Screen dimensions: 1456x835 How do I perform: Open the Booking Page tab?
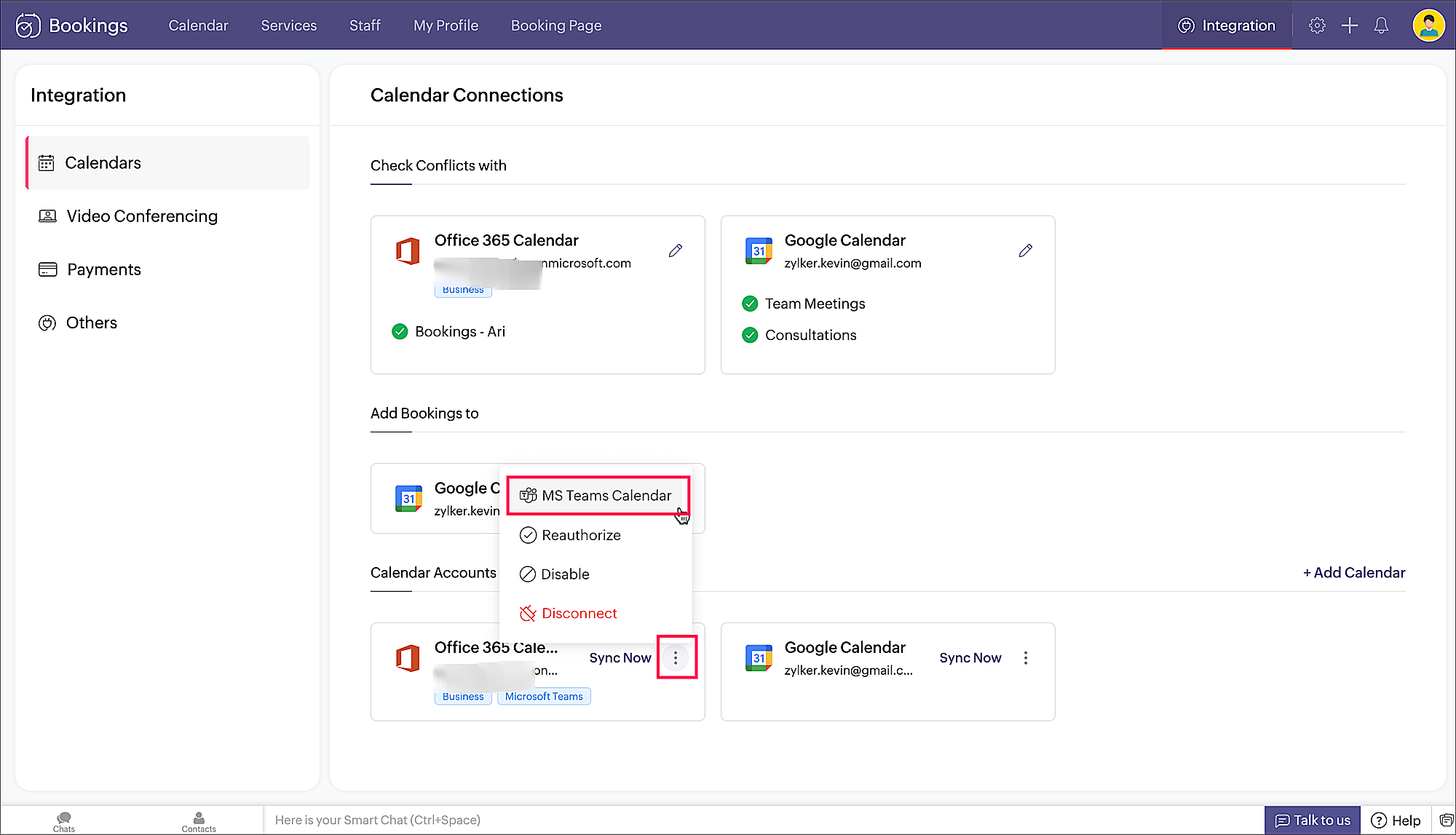click(x=556, y=25)
